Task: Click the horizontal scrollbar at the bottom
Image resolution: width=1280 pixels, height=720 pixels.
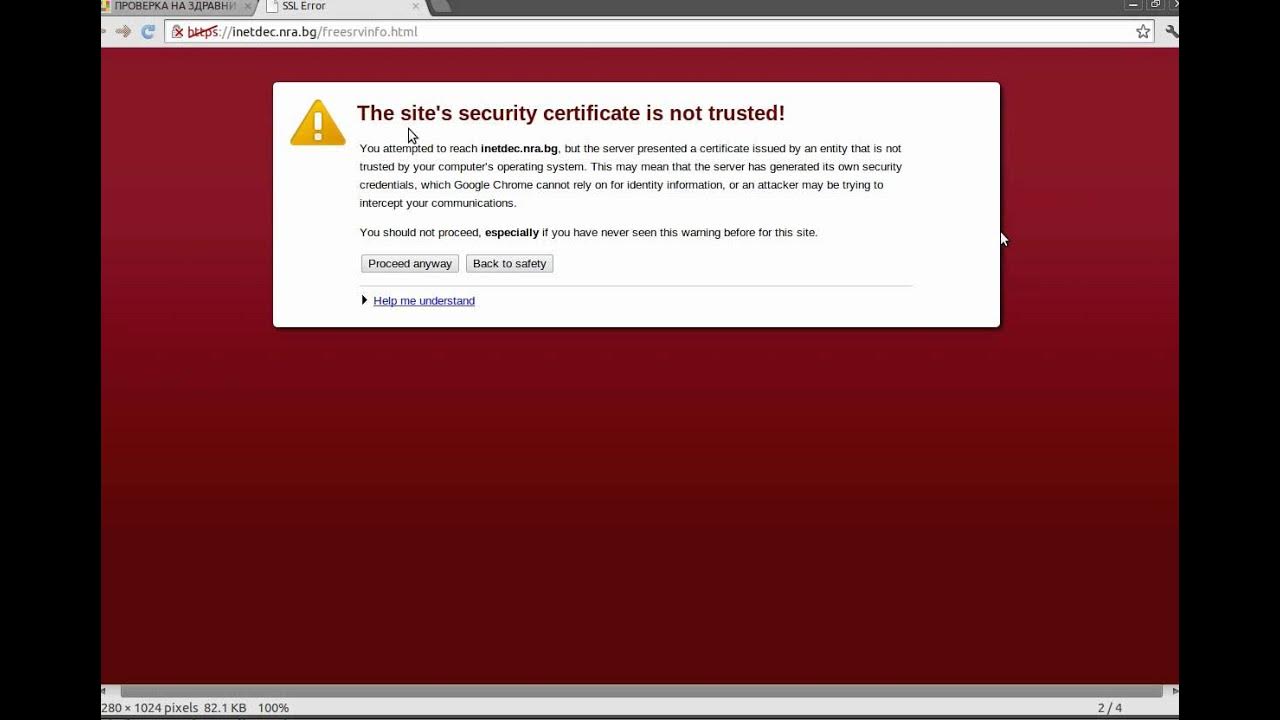Action: point(641,691)
